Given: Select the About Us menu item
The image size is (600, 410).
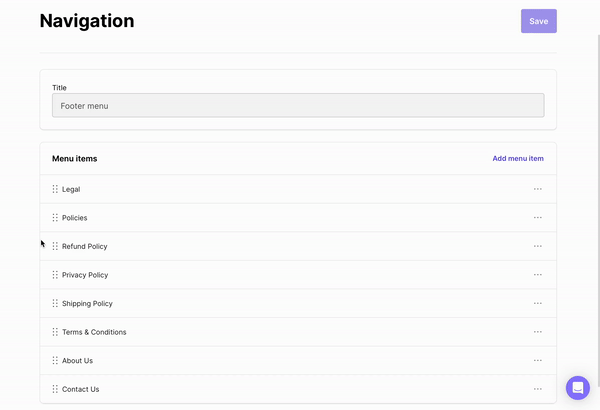Looking at the screenshot, I should 77,361.
